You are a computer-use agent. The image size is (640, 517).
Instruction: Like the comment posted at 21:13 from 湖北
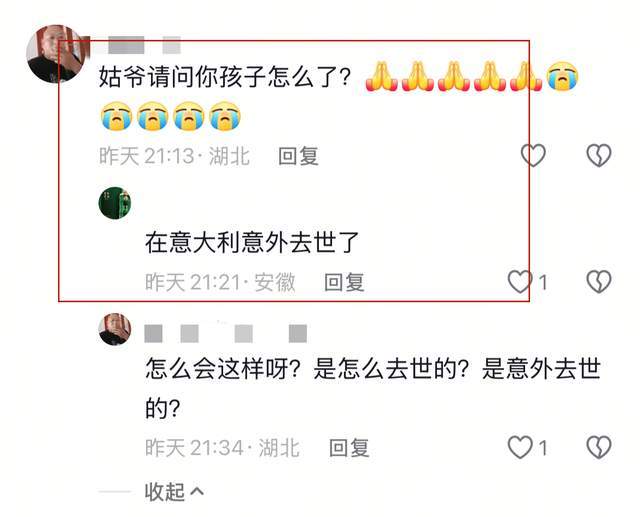(533, 155)
